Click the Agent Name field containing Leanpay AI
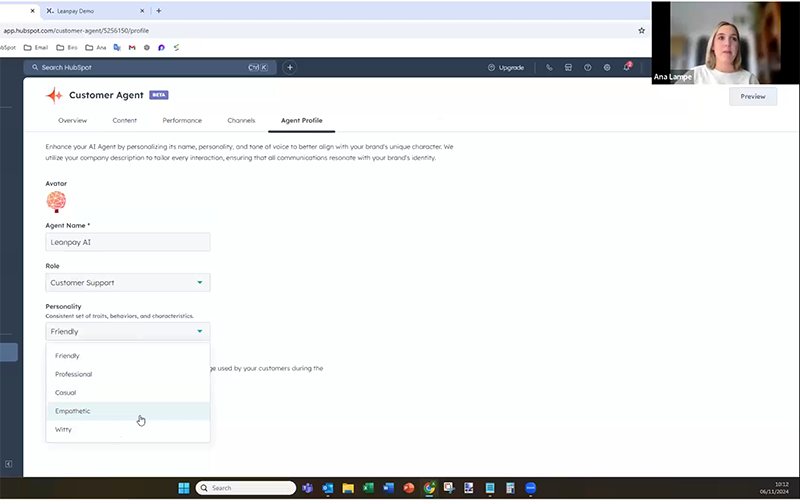 click(x=128, y=242)
